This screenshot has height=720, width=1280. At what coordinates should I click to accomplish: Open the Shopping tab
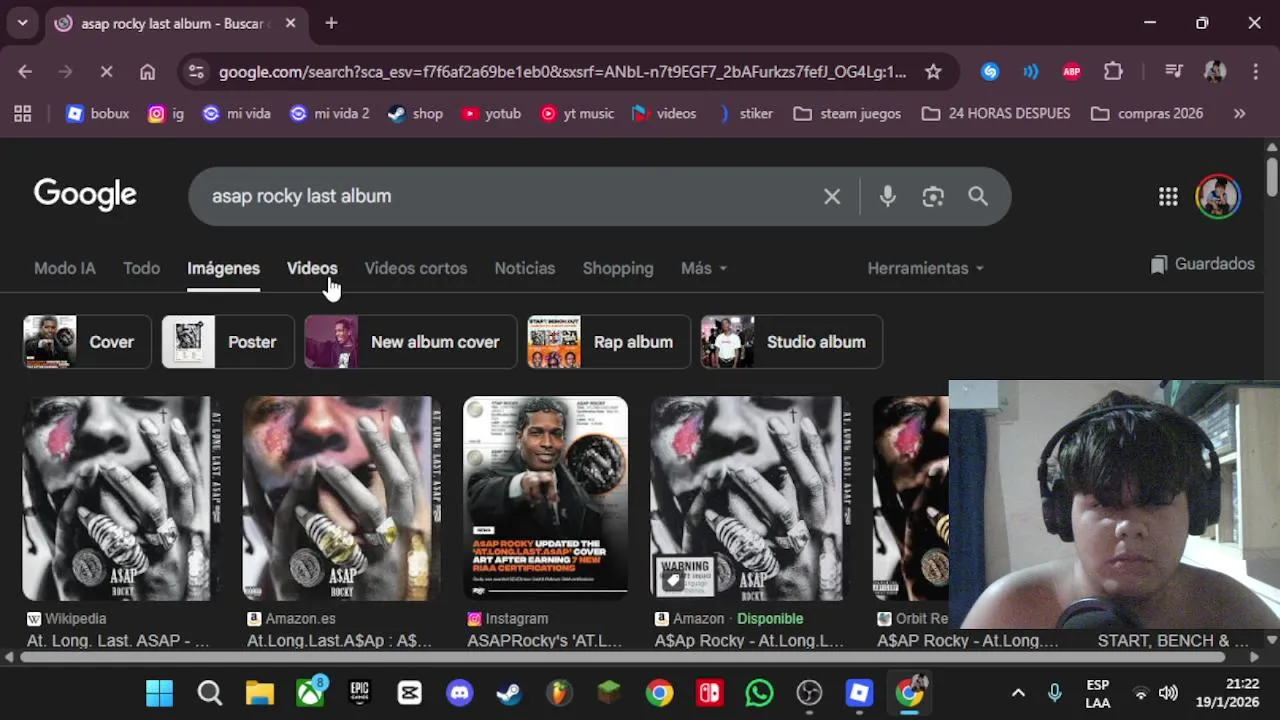click(618, 268)
